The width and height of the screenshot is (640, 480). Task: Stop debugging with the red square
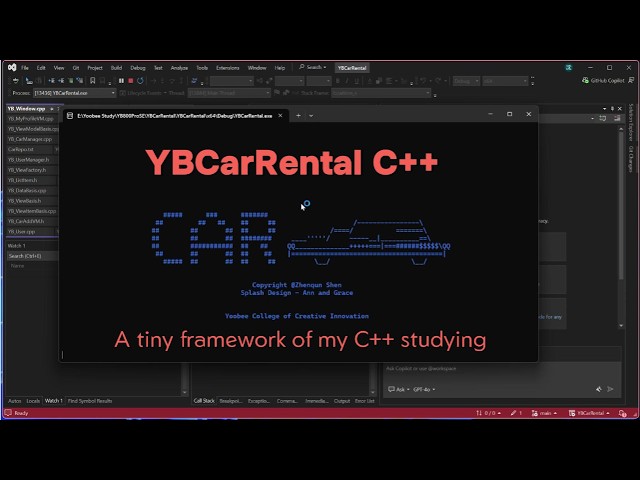pos(131,81)
